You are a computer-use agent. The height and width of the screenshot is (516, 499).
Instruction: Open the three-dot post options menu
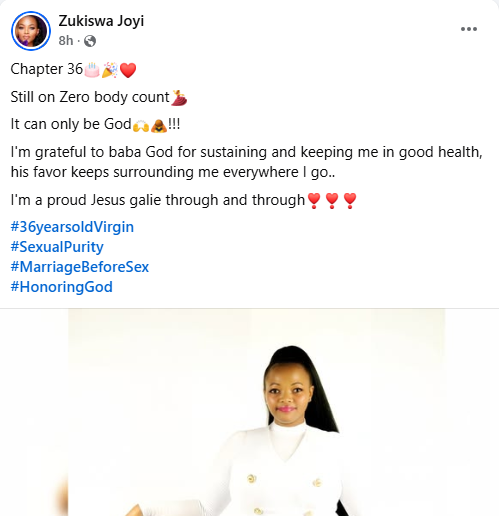tap(469, 29)
